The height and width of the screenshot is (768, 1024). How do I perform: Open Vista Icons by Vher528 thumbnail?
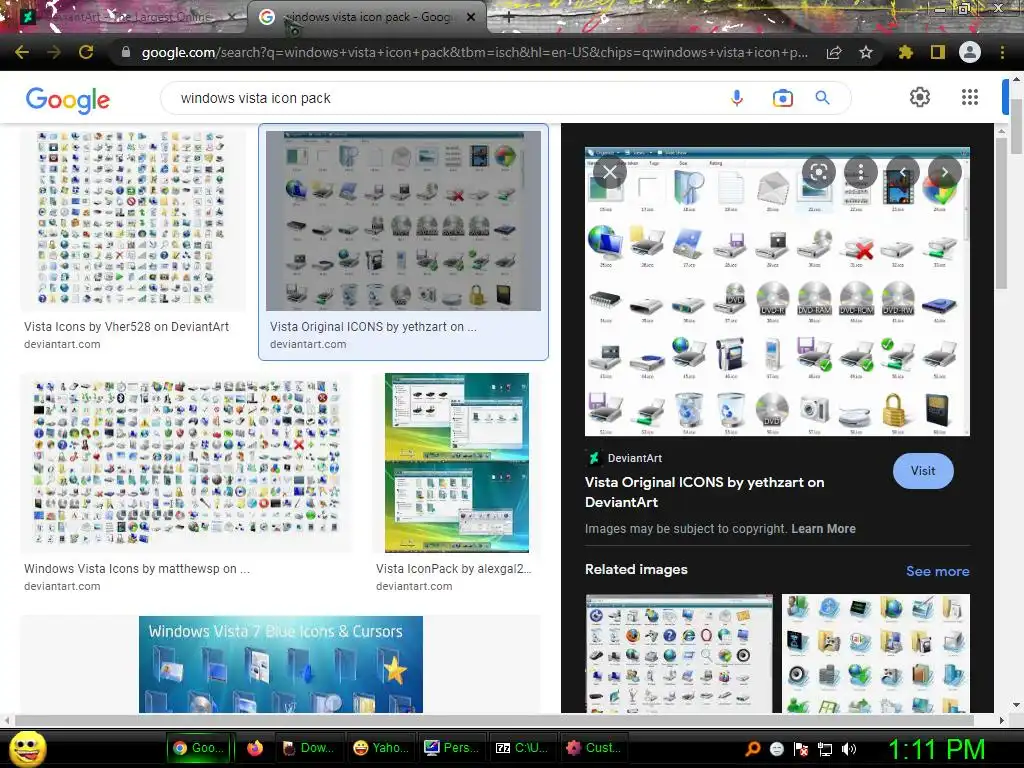tap(133, 221)
